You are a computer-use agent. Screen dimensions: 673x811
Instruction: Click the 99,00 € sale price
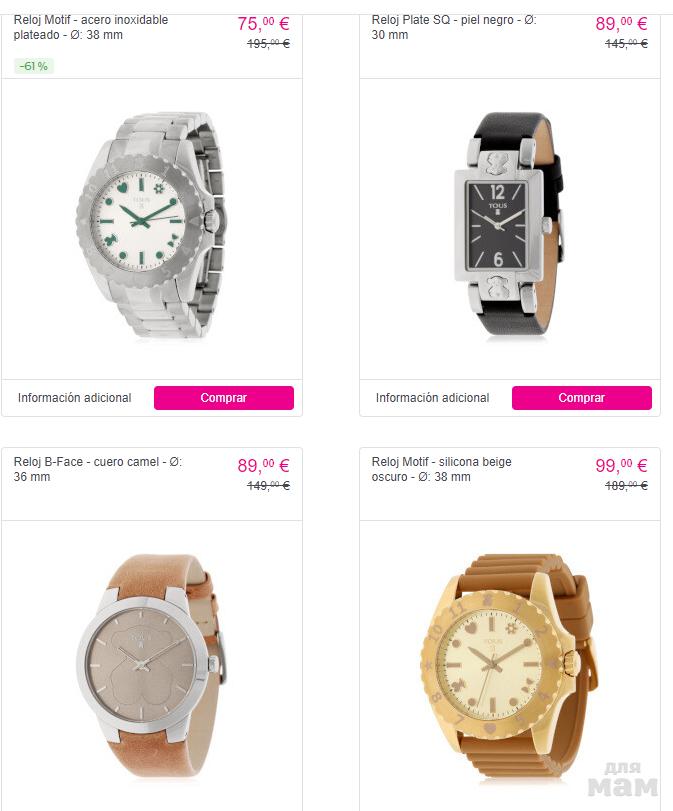pos(621,465)
